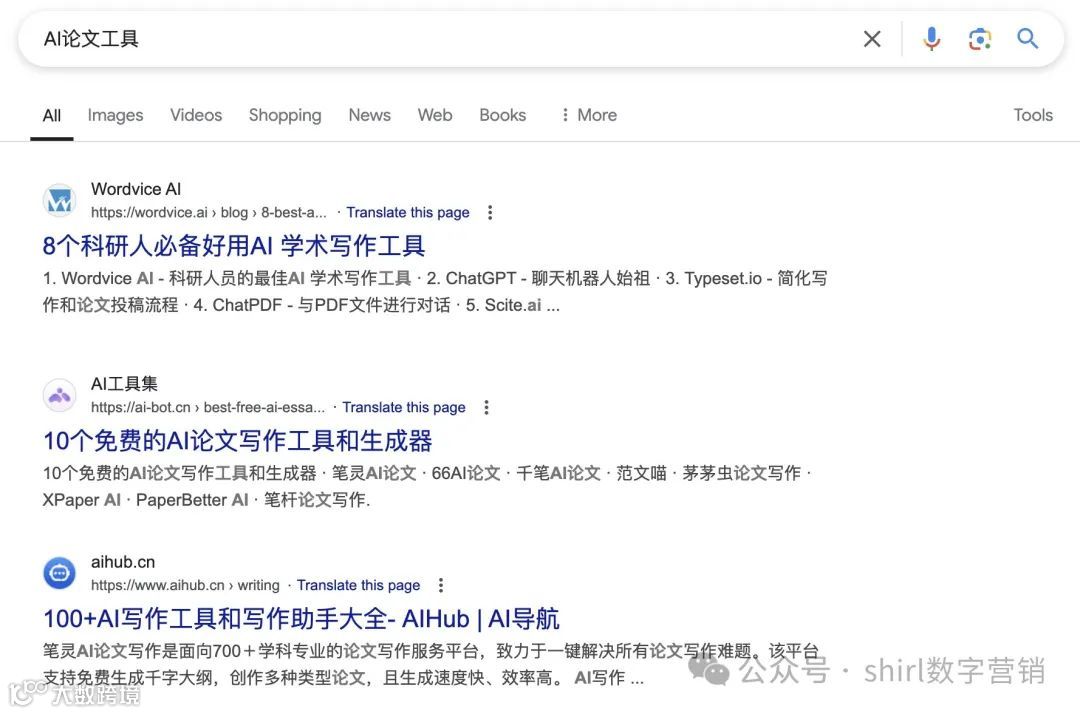
Task: Clear the search box with the X icon
Action: pos(872,39)
